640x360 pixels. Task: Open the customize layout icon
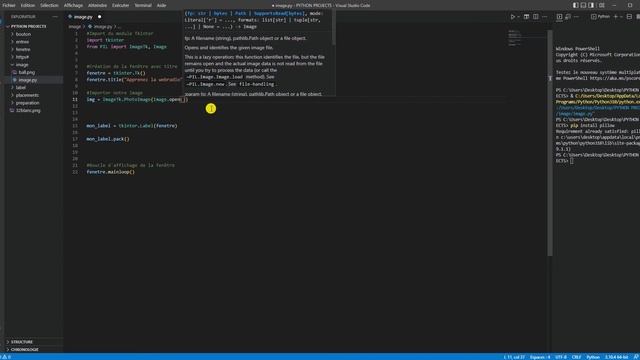(x=602, y=5)
